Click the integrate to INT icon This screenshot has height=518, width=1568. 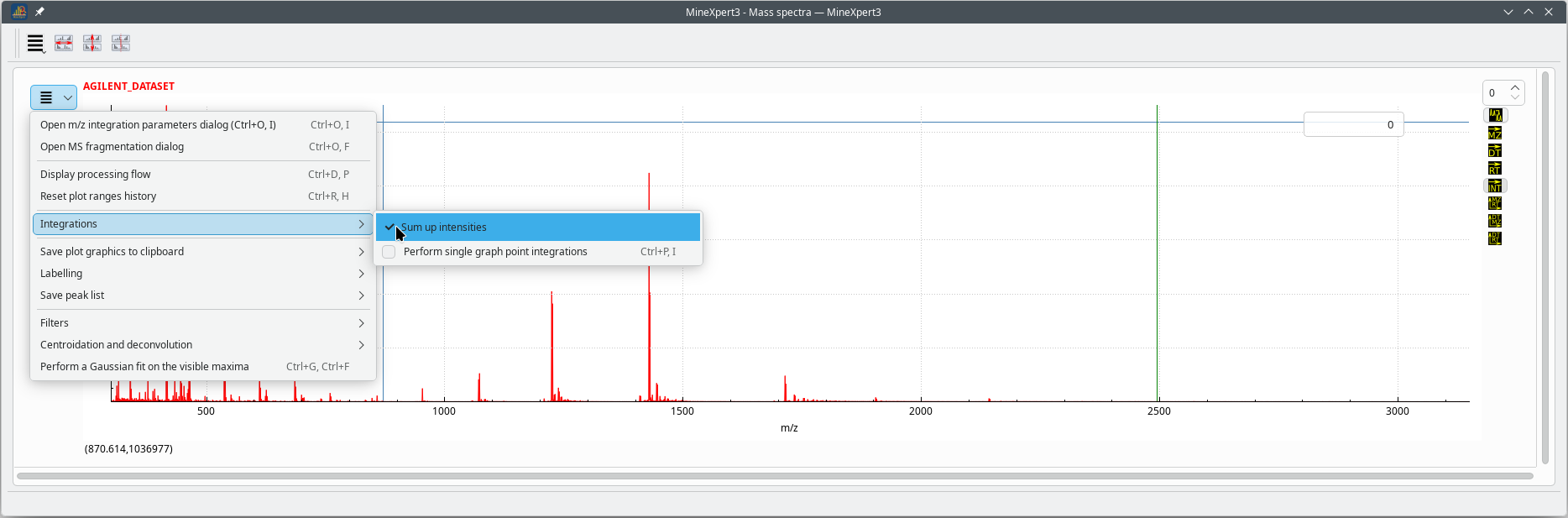point(1495,186)
